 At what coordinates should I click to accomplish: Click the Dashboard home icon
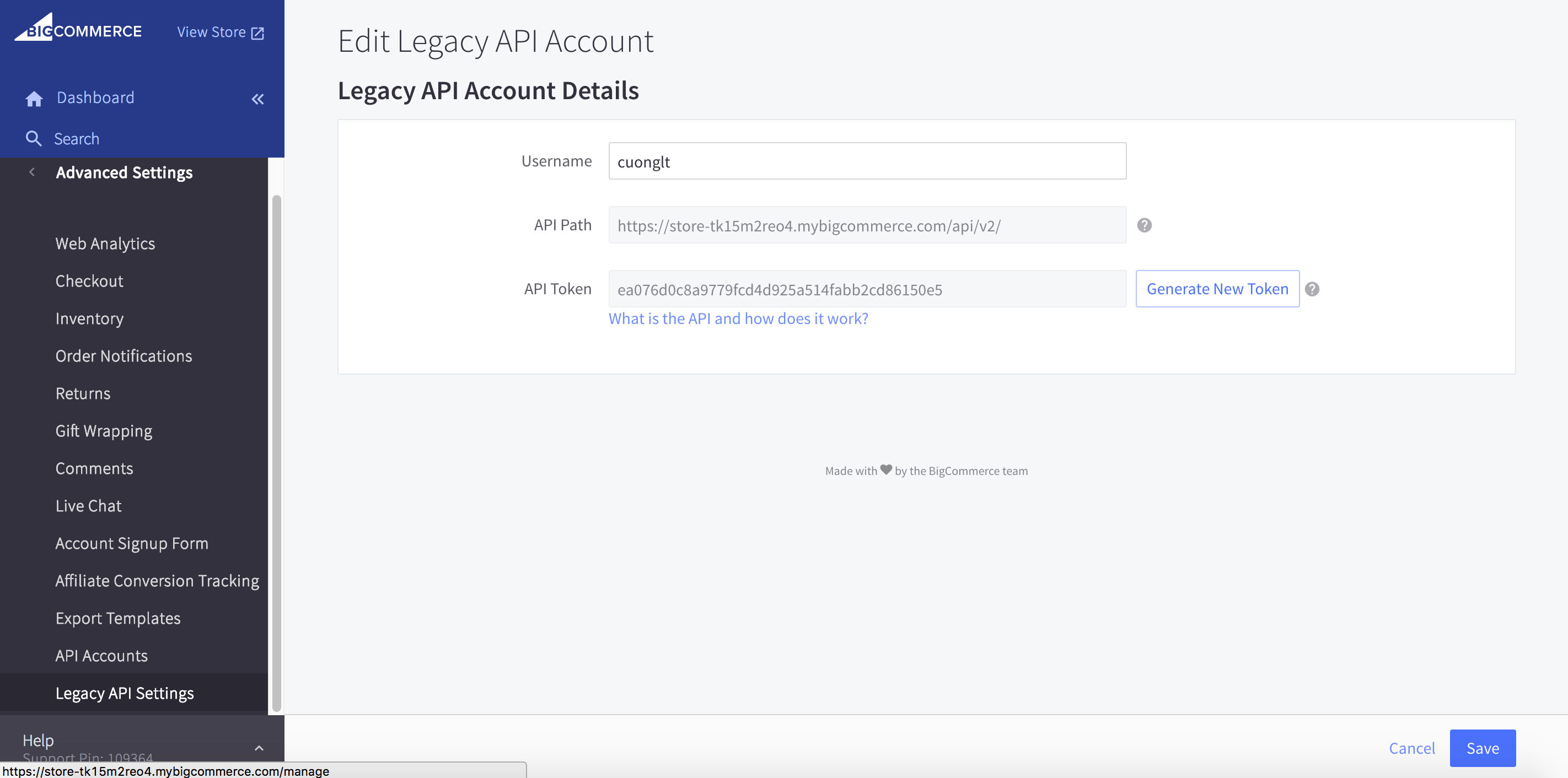(34, 99)
